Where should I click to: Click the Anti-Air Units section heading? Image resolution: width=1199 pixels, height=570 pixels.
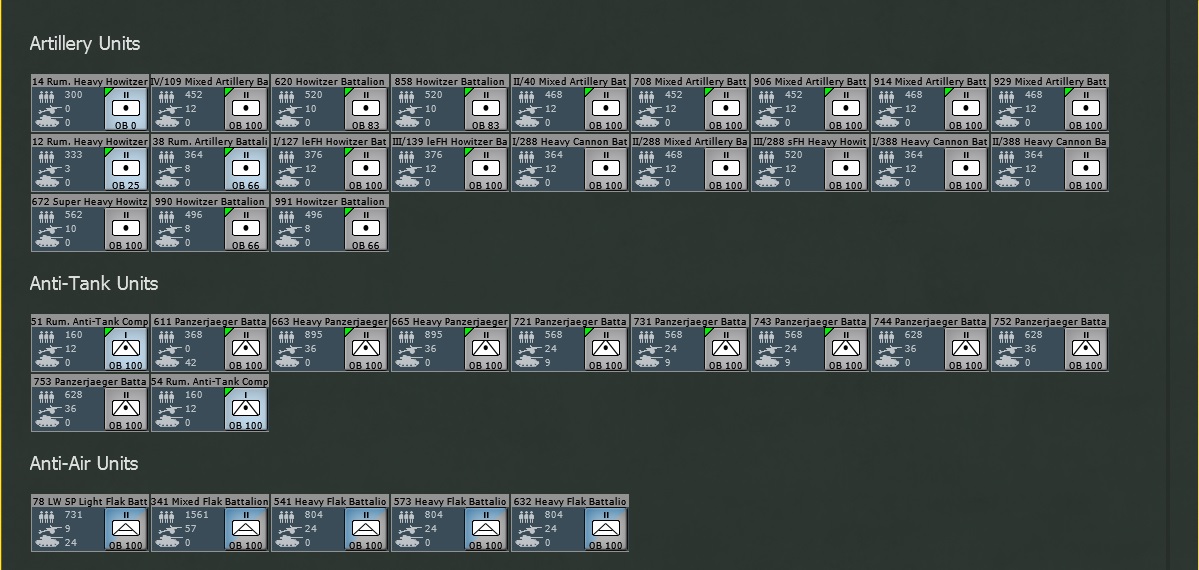tap(84, 463)
